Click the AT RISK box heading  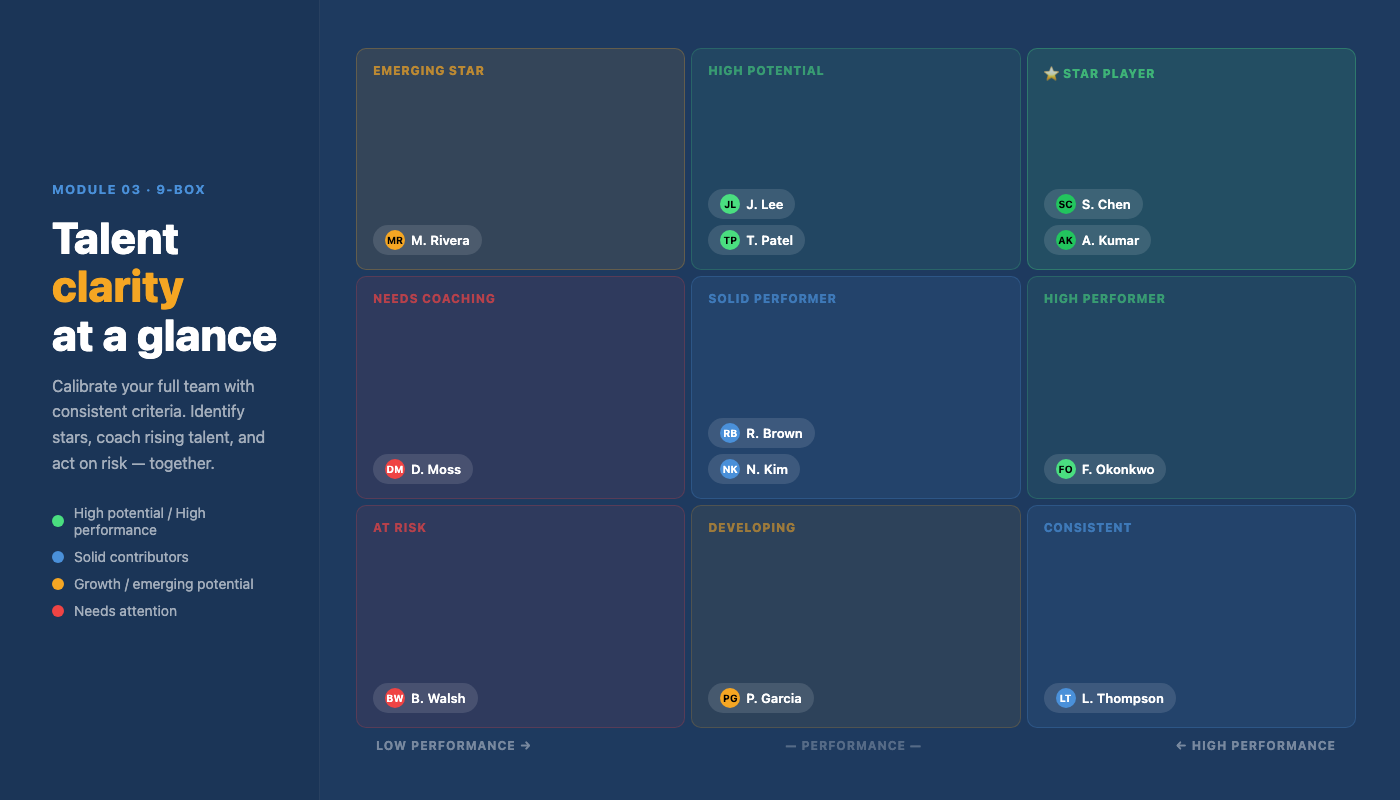(400, 528)
